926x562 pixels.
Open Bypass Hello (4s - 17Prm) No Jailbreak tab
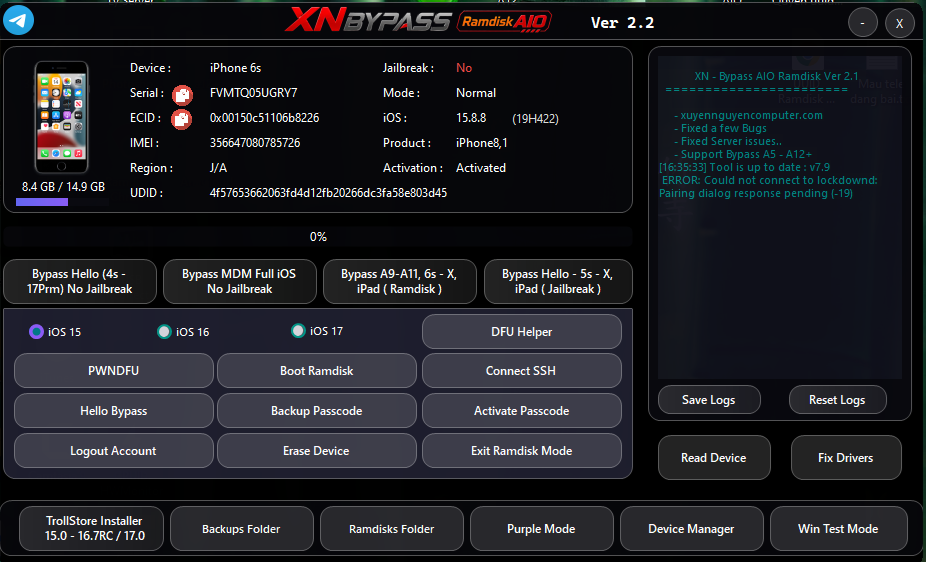pos(80,282)
